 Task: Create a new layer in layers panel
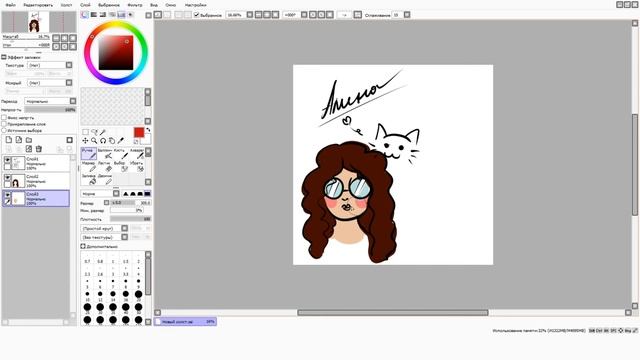tap(9, 140)
